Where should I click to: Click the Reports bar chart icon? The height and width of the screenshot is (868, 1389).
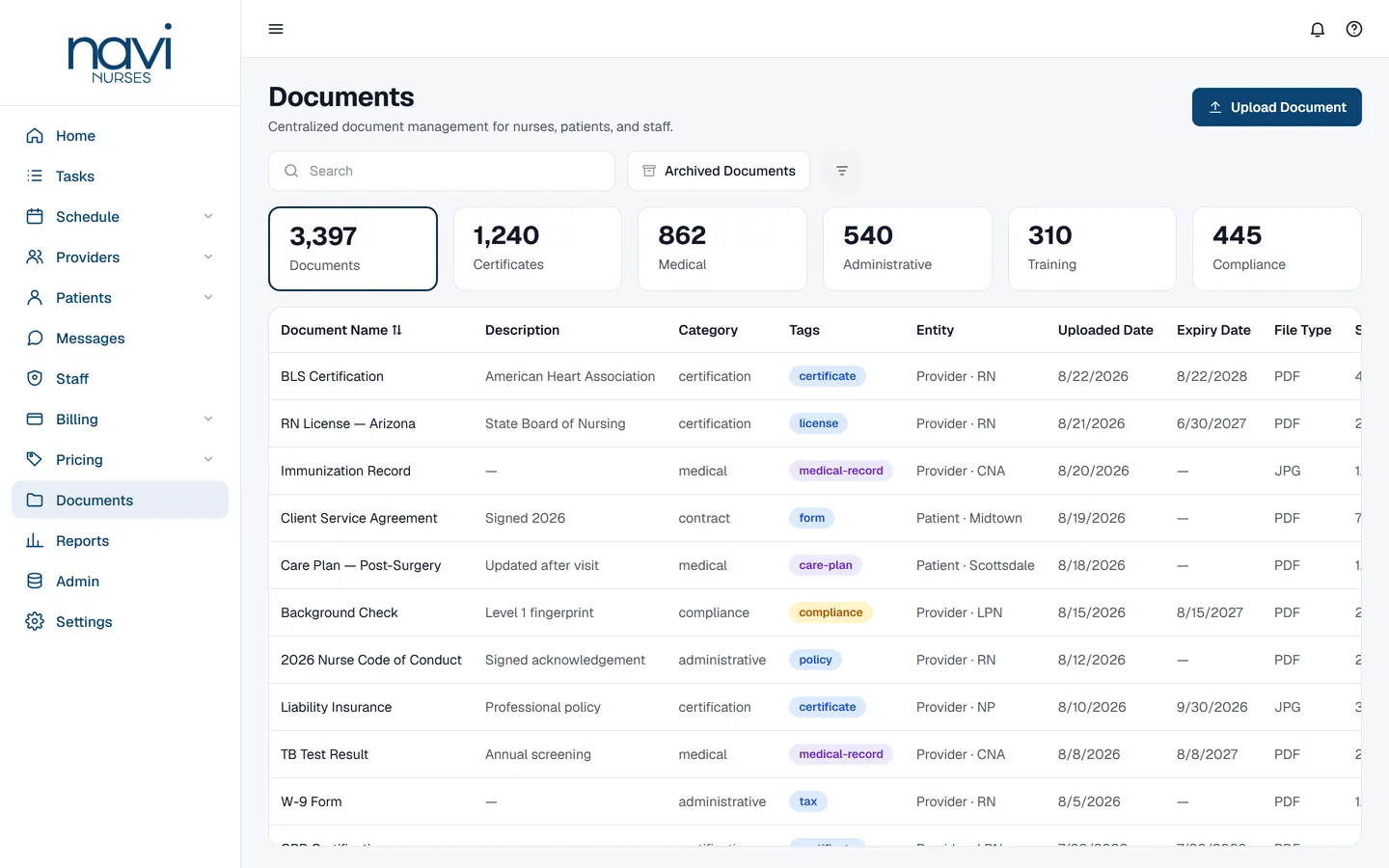(35, 541)
